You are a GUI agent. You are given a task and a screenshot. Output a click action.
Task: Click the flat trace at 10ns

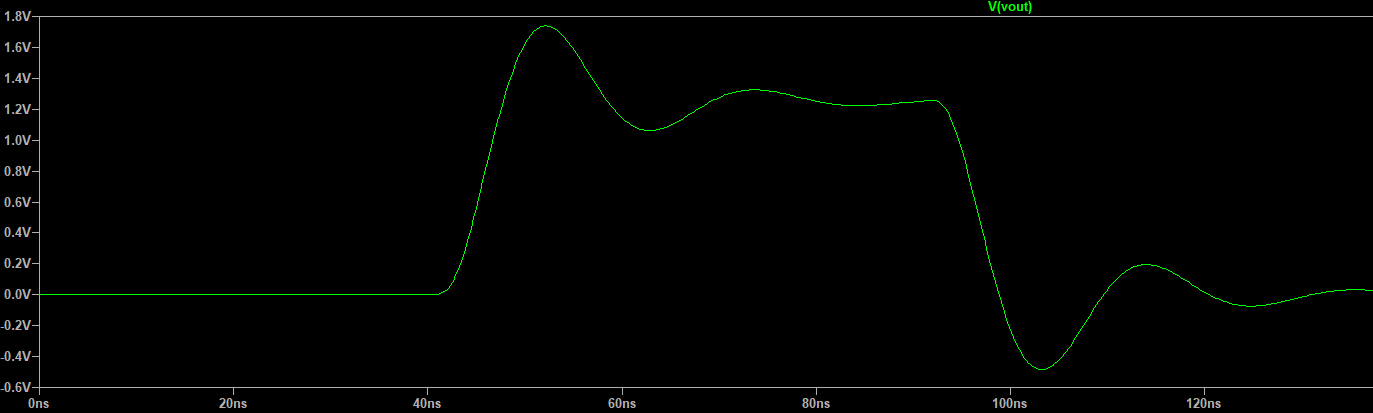[x=136, y=294]
